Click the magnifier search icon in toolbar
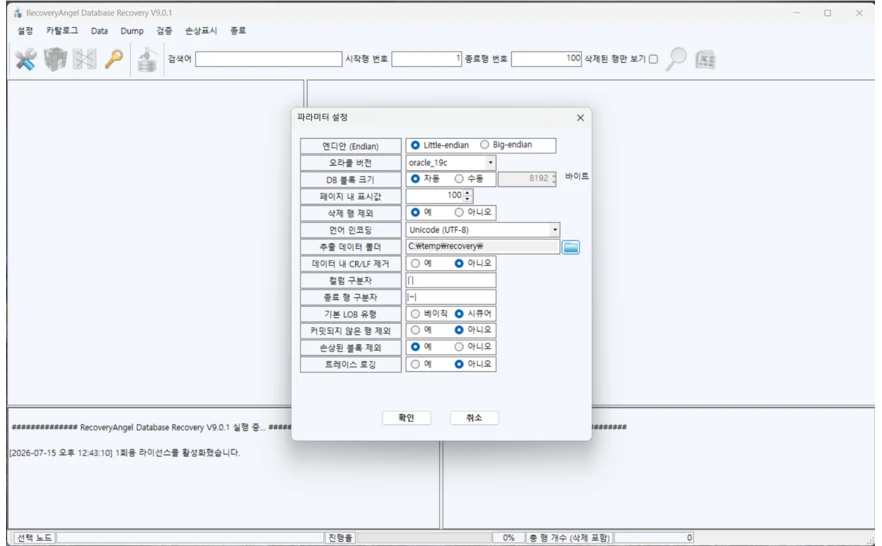This screenshot has height=546, width=882. tap(677, 59)
